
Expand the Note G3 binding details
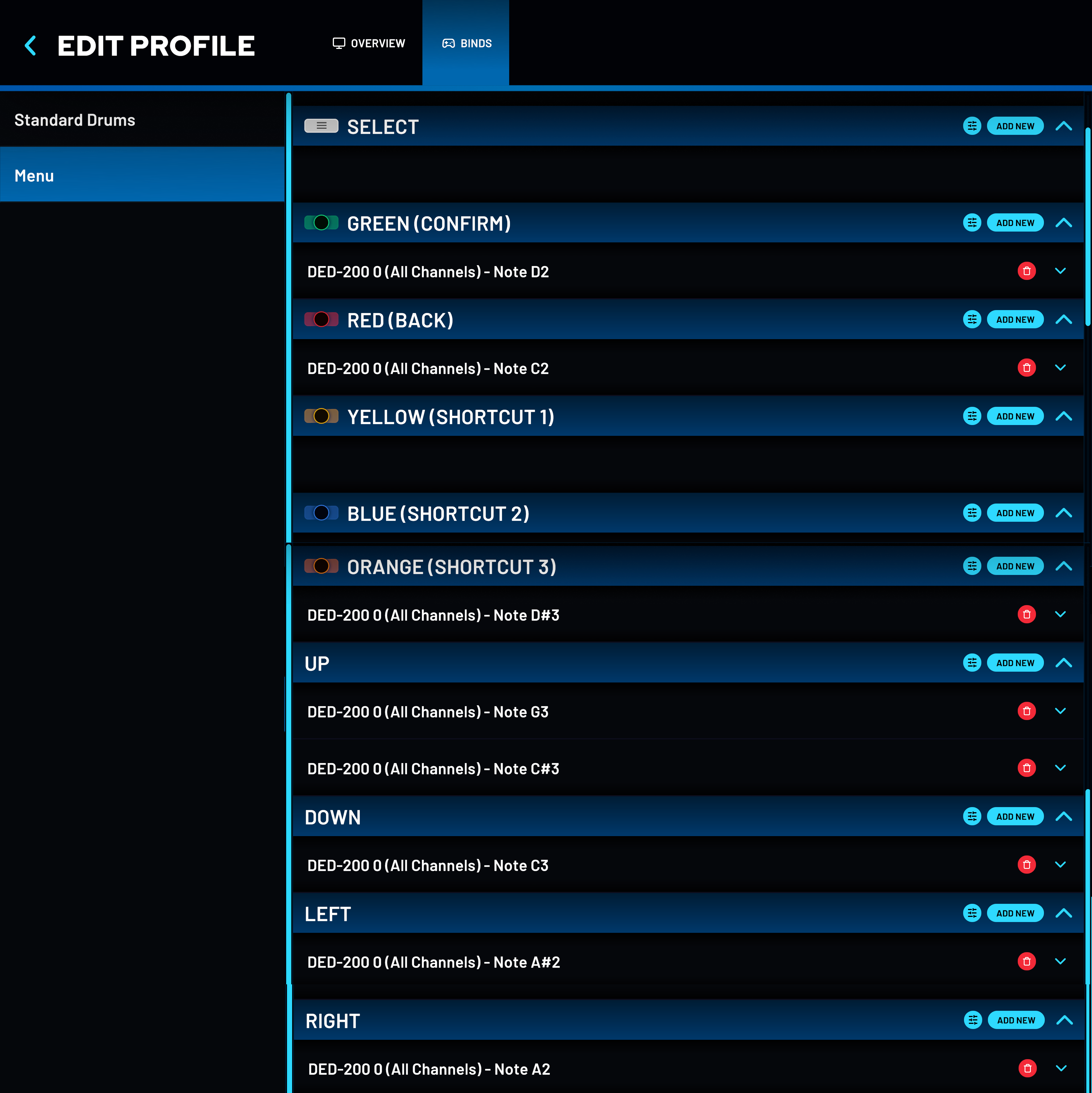tap(1060, 711)
